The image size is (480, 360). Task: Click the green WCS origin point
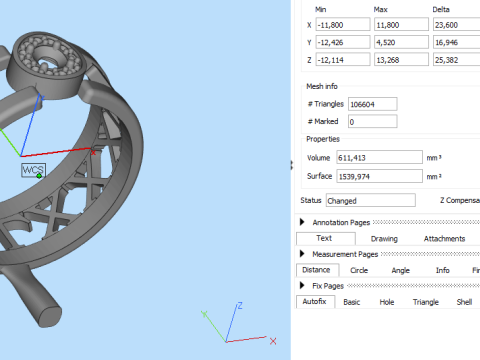(x=39, y=176)
